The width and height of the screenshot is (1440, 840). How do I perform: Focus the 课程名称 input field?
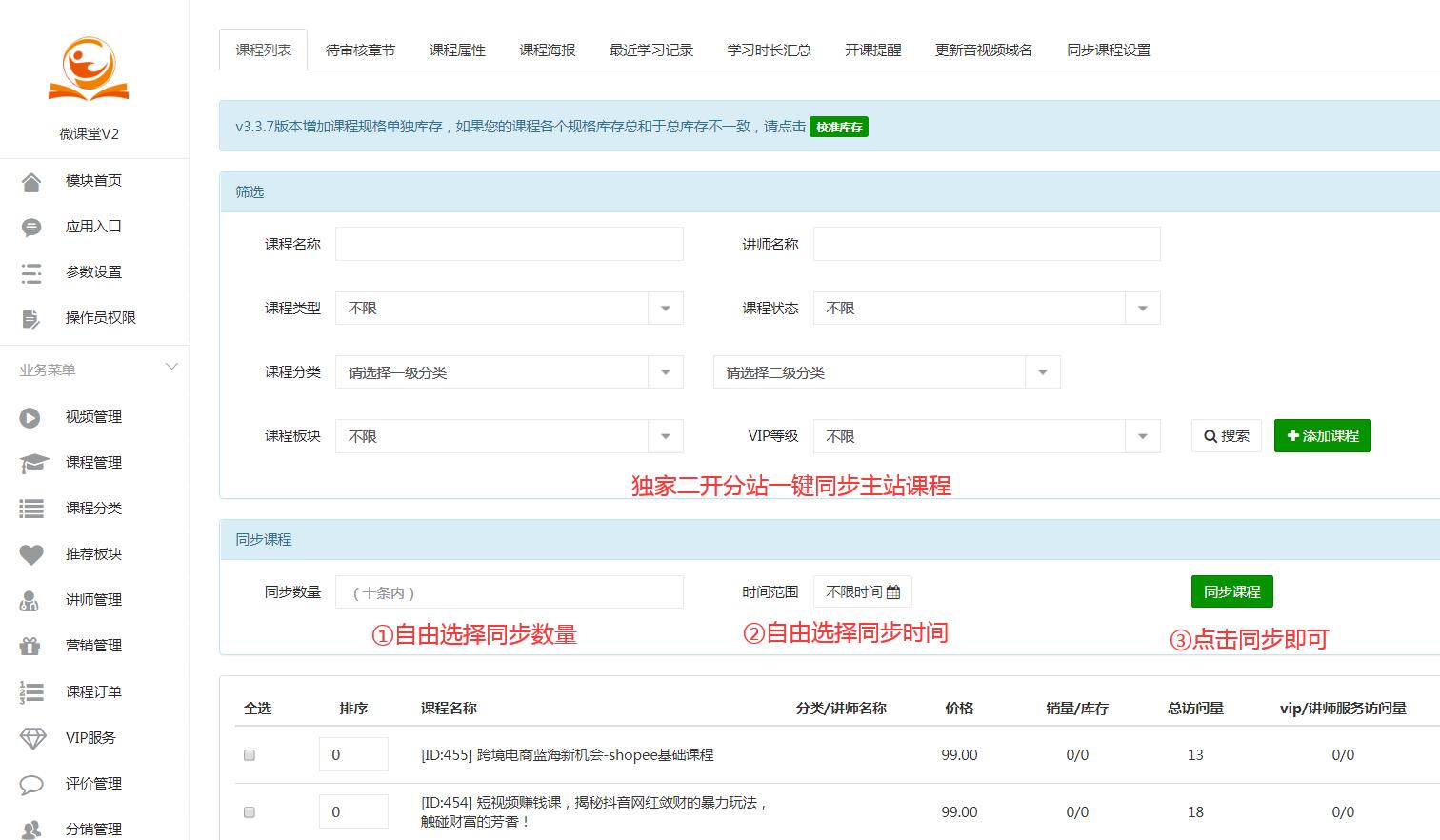click(x=510, y=244)
